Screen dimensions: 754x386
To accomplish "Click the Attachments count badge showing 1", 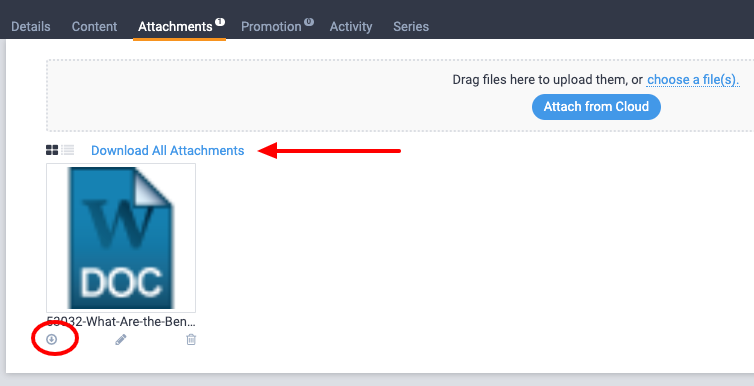I will tap(220, 22).
